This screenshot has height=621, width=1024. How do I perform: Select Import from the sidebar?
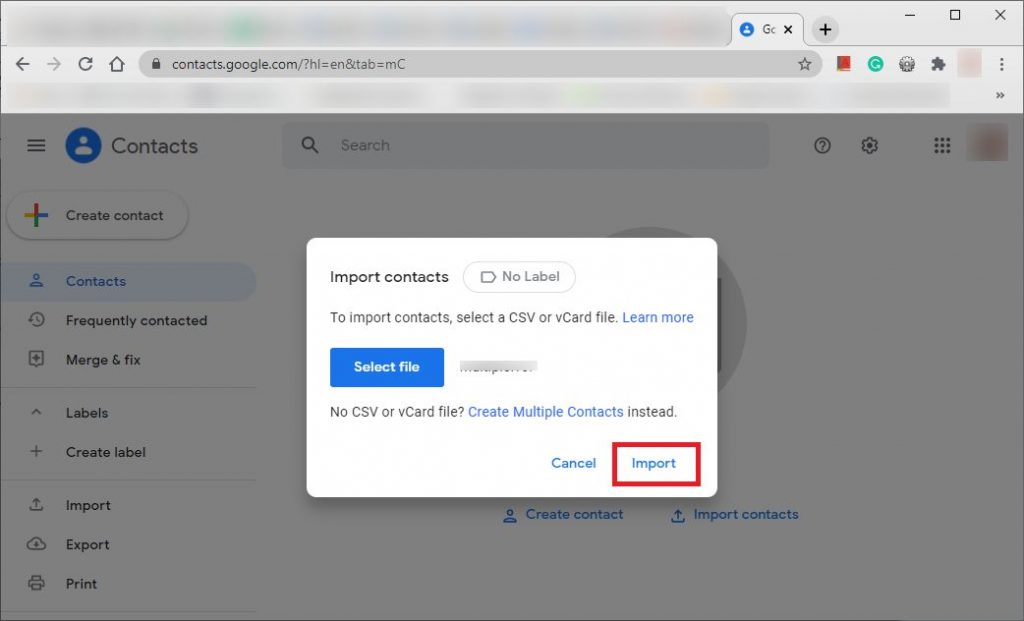(x=88, y=505)
